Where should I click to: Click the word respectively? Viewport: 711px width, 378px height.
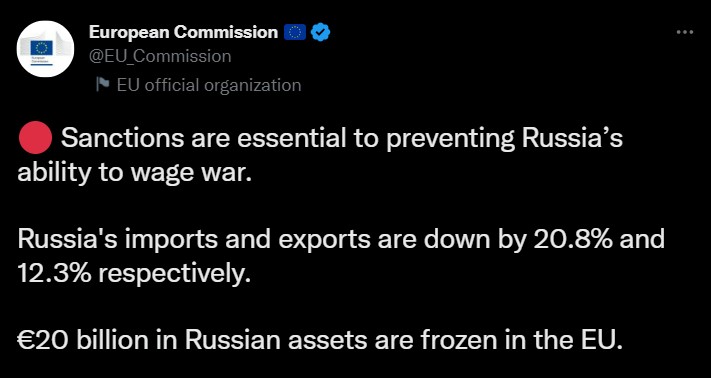[171, 275]
